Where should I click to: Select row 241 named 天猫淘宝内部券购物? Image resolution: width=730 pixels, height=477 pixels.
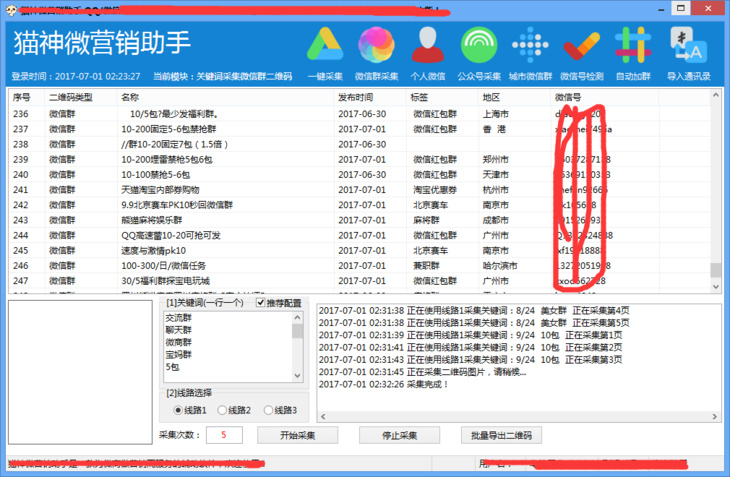point(359,190)
